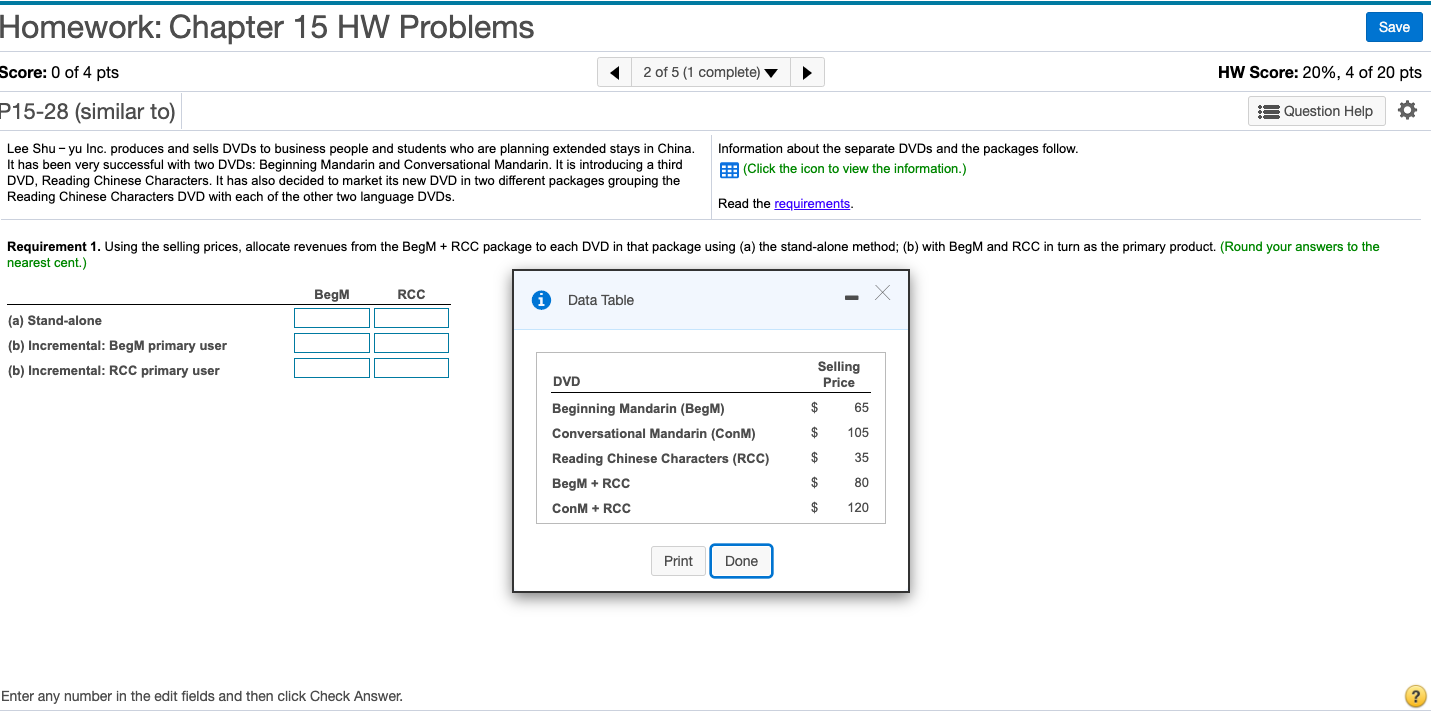Minimize the Data Table dialog

(852, 298)
